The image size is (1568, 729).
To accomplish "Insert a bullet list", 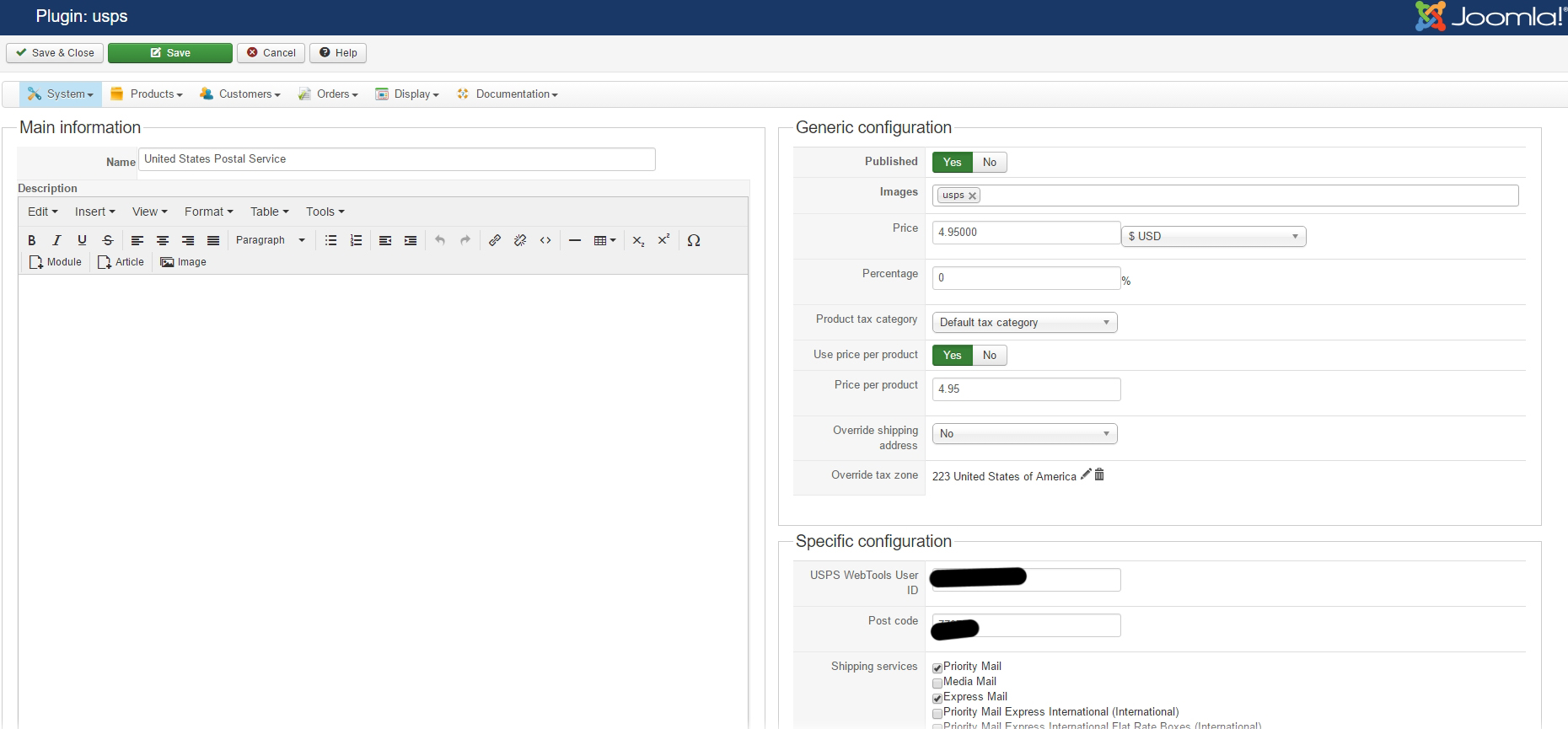I will (331, 240).
